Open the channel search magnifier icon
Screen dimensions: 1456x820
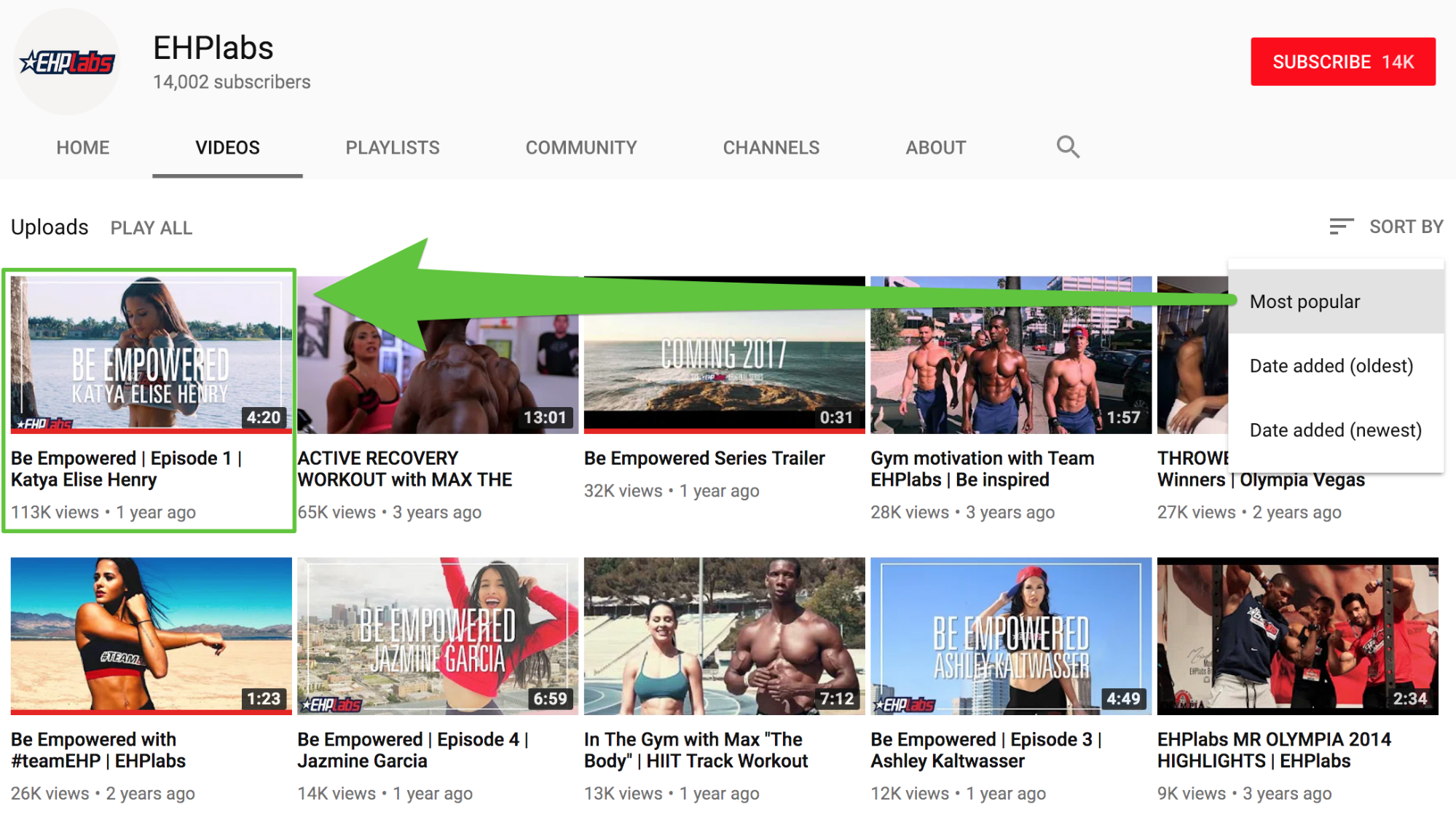tap(1068, 147)
